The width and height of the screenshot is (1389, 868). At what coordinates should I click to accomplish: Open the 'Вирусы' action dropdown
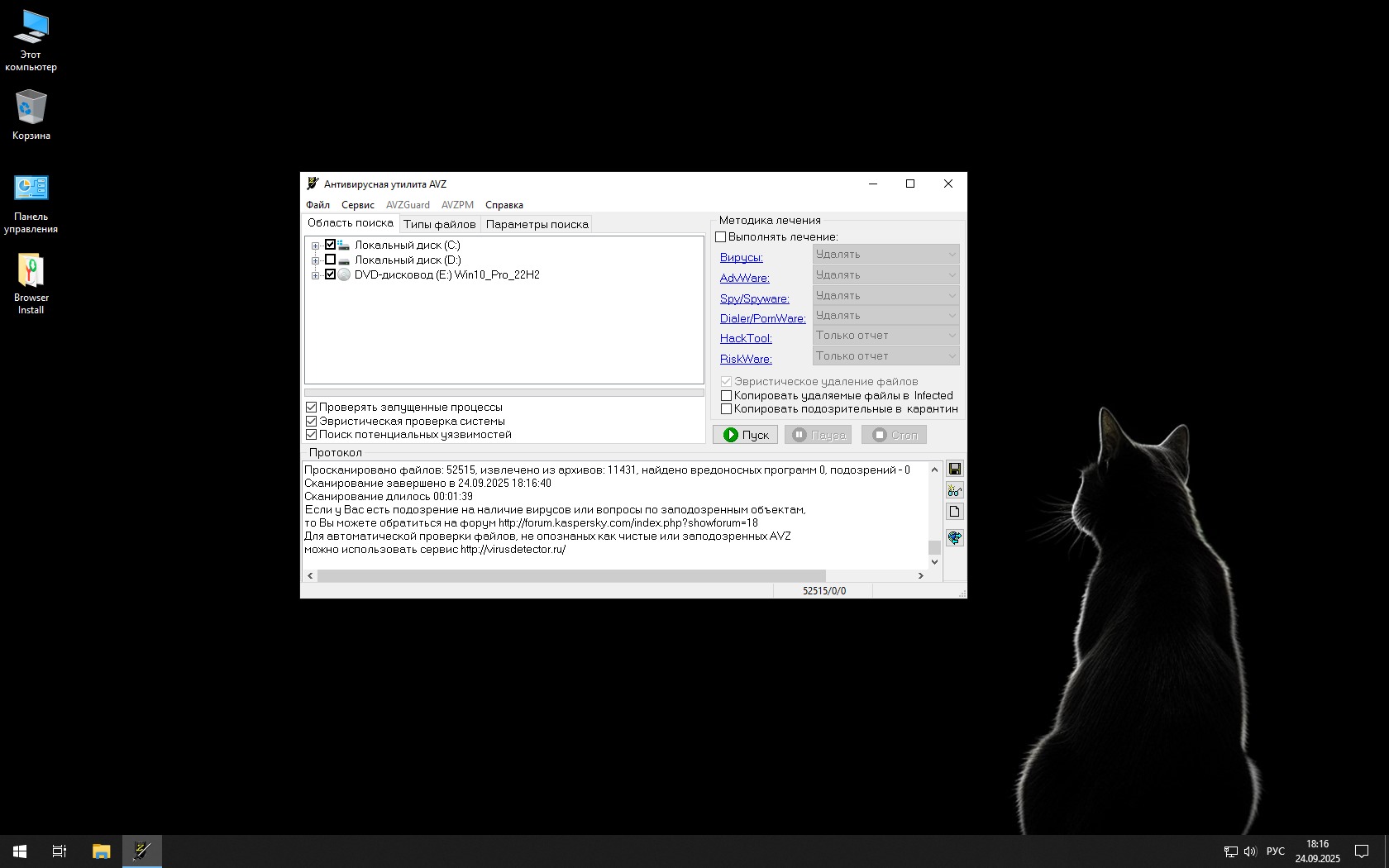pyautogui.click(x=885, y=255)
